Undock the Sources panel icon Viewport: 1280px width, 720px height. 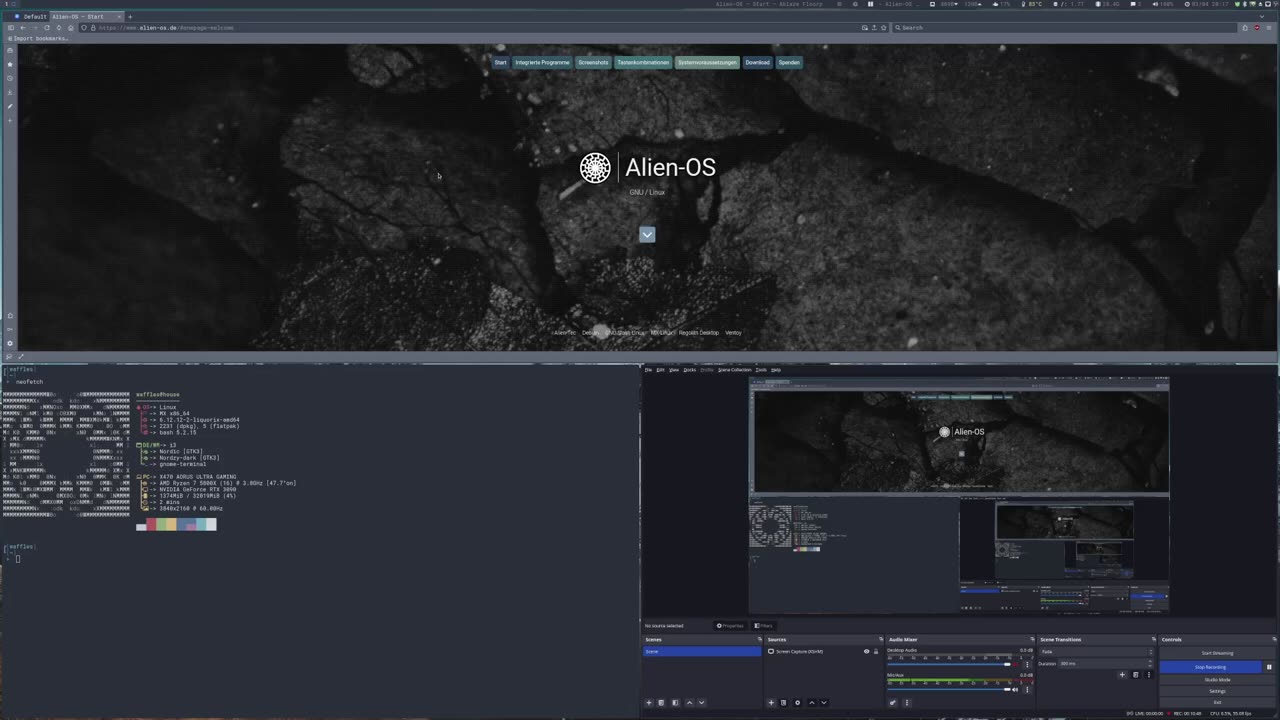pyautogui.click(x=881, y=639)
